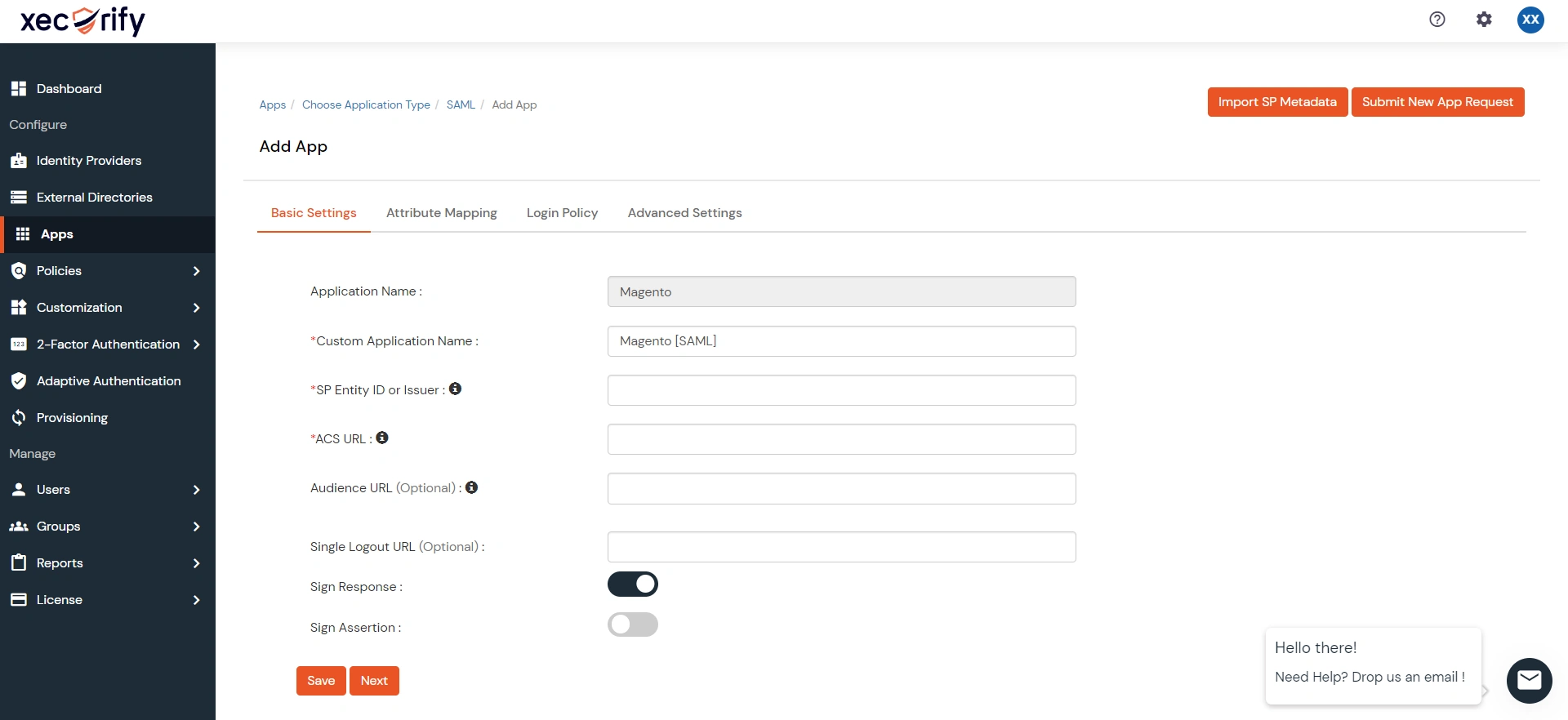1568x720 pixels.
Task: Open Provisioning in the sidebar
Action: [108, 418]
